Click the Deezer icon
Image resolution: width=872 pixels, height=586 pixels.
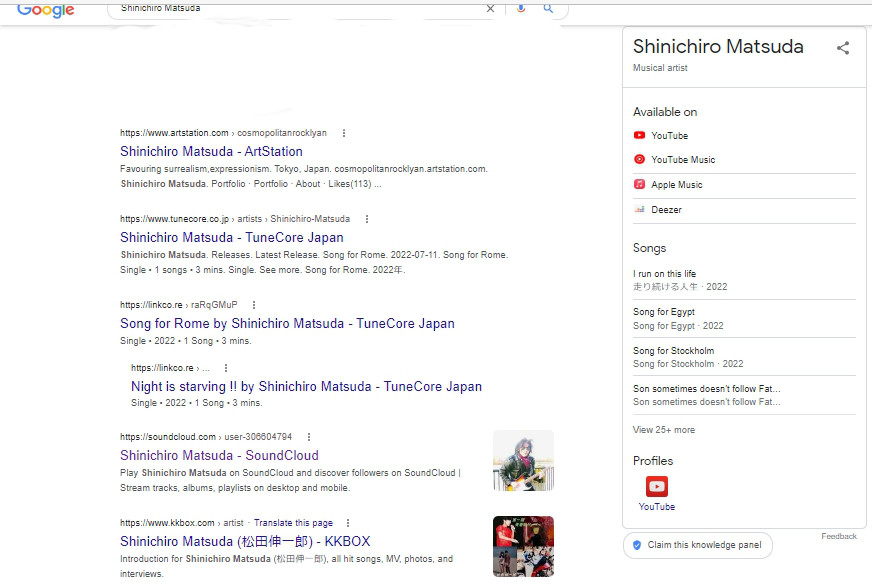coord(640,209)
